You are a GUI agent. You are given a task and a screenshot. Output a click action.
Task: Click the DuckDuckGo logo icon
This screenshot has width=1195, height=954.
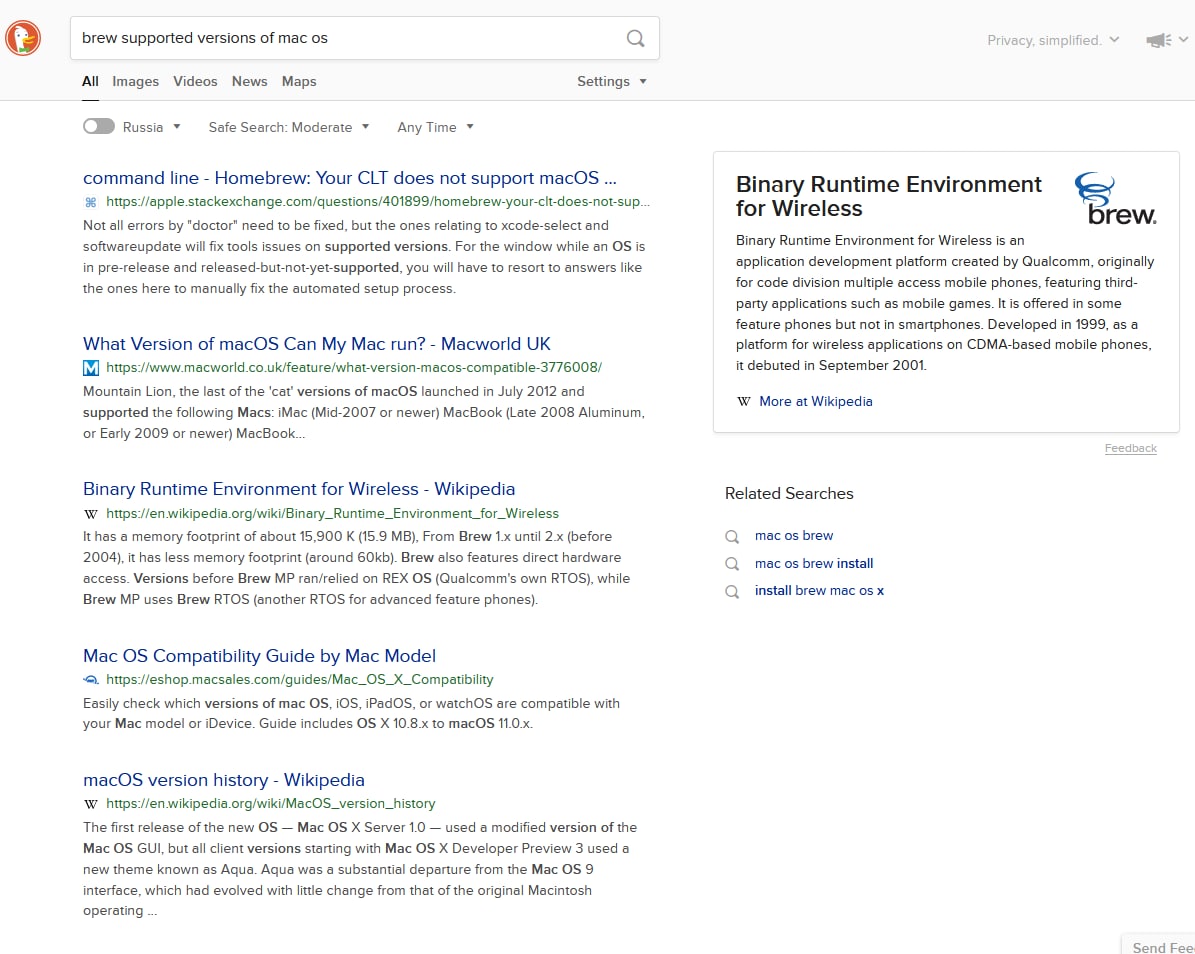point(23,39)
